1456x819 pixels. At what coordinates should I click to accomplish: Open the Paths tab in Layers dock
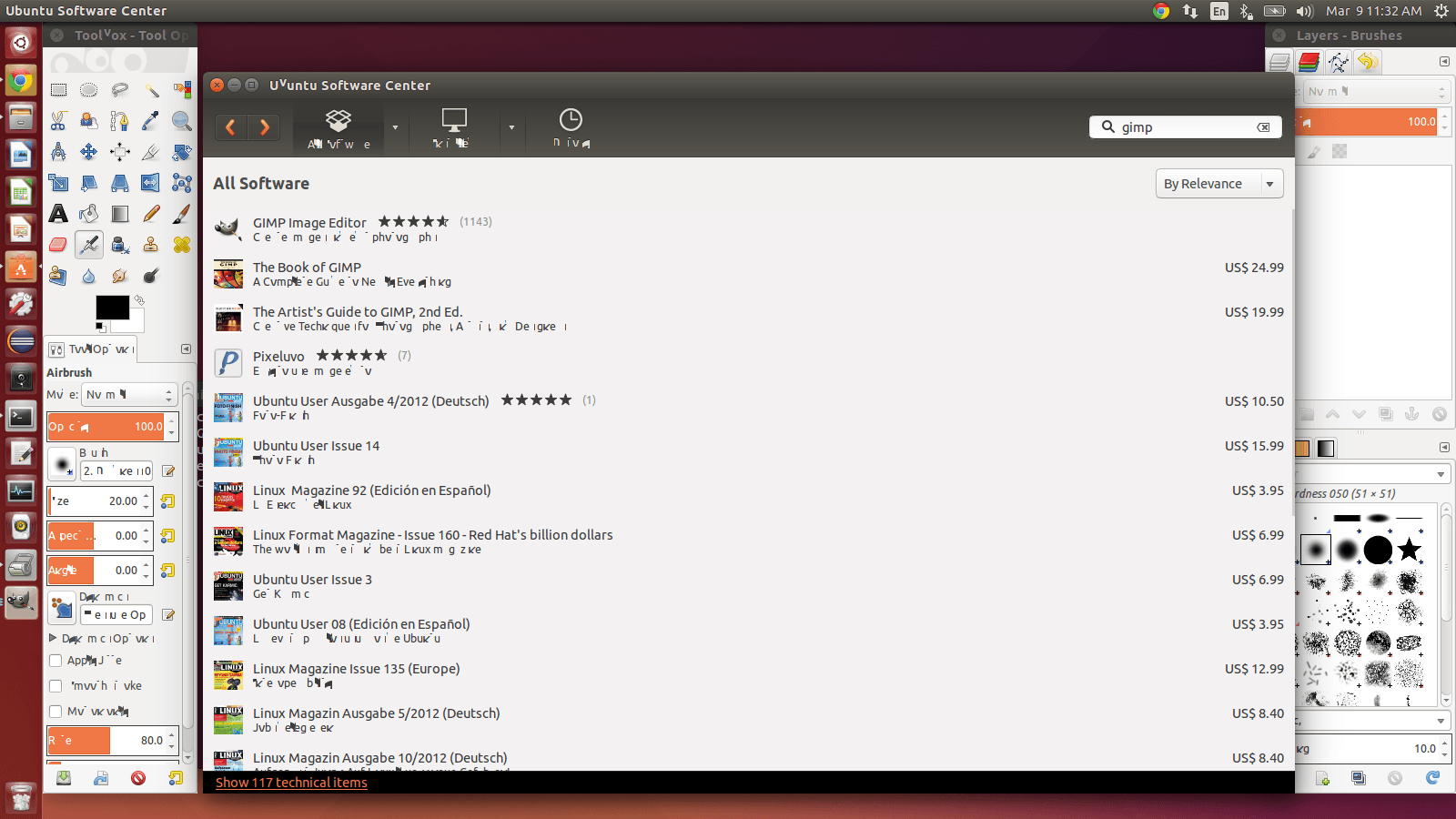pyautogui.click(x=1339, y=62)
